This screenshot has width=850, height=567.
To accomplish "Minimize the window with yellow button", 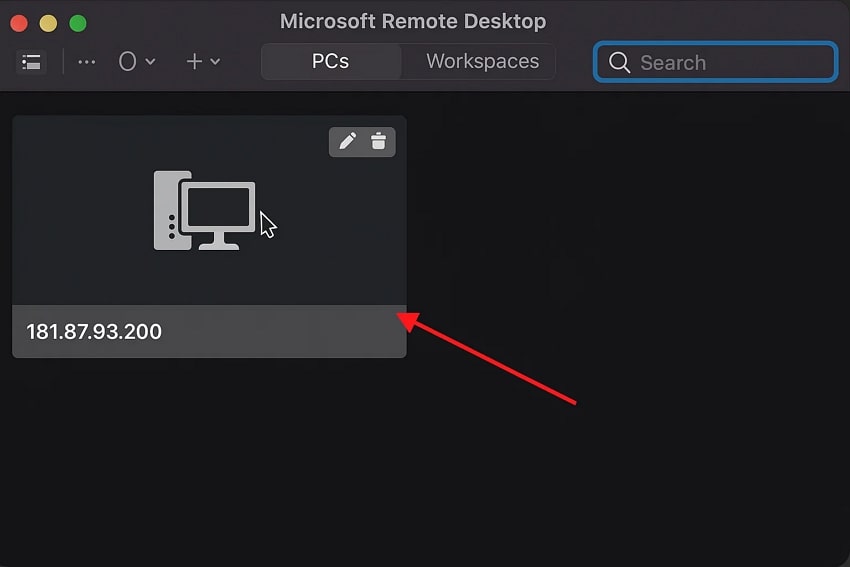I will click(48, 23).
